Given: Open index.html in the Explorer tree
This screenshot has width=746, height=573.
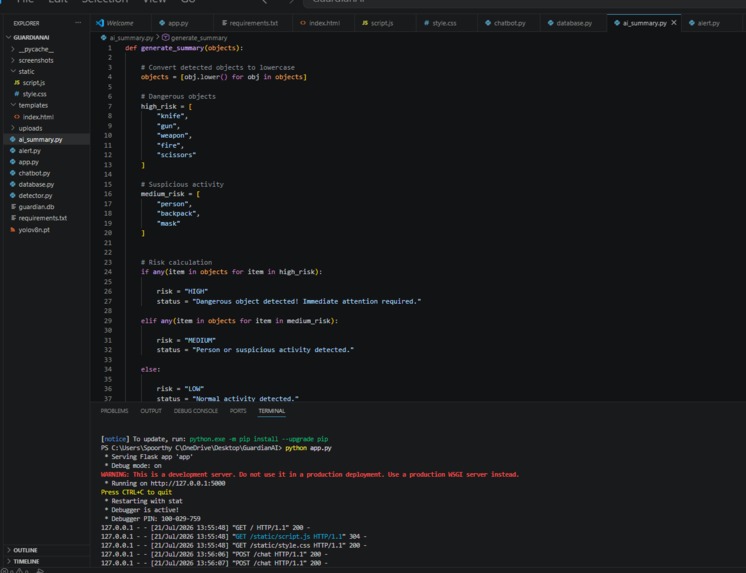Looking at the screenshot, I should pyautogui.click(x=38, y=117).
